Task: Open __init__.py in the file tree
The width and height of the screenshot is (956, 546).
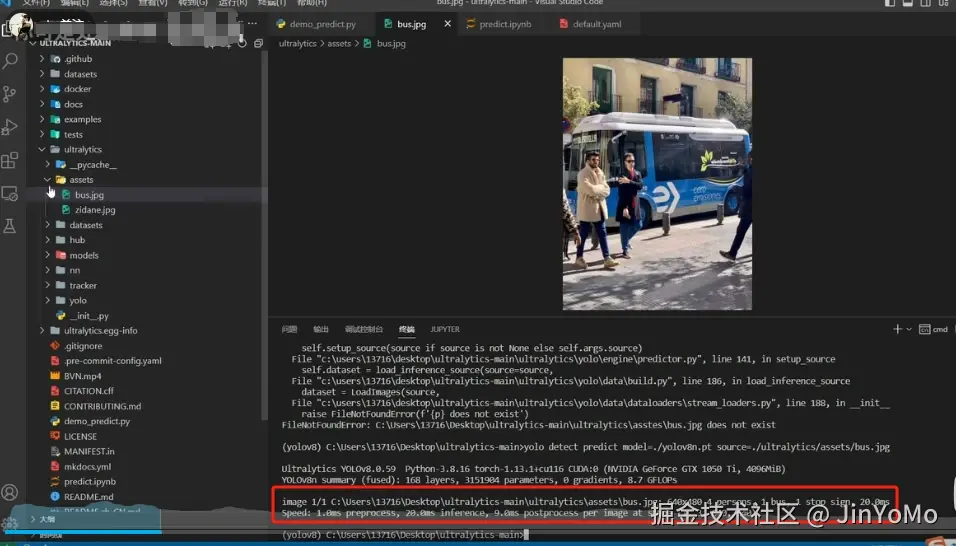Action: pyautogui.click(x=89, y=316)
